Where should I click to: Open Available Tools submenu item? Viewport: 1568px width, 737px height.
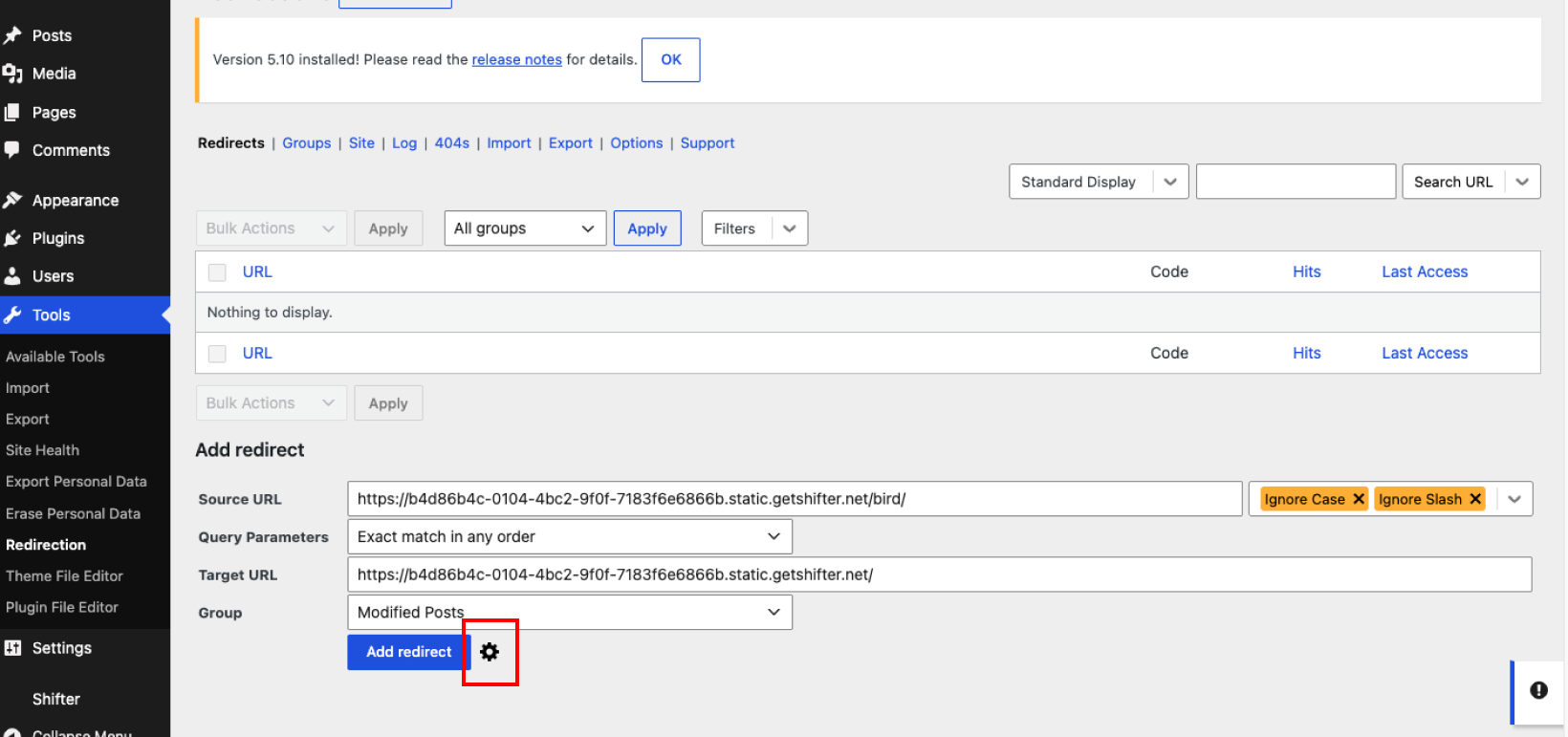click(x=55, y=357)
